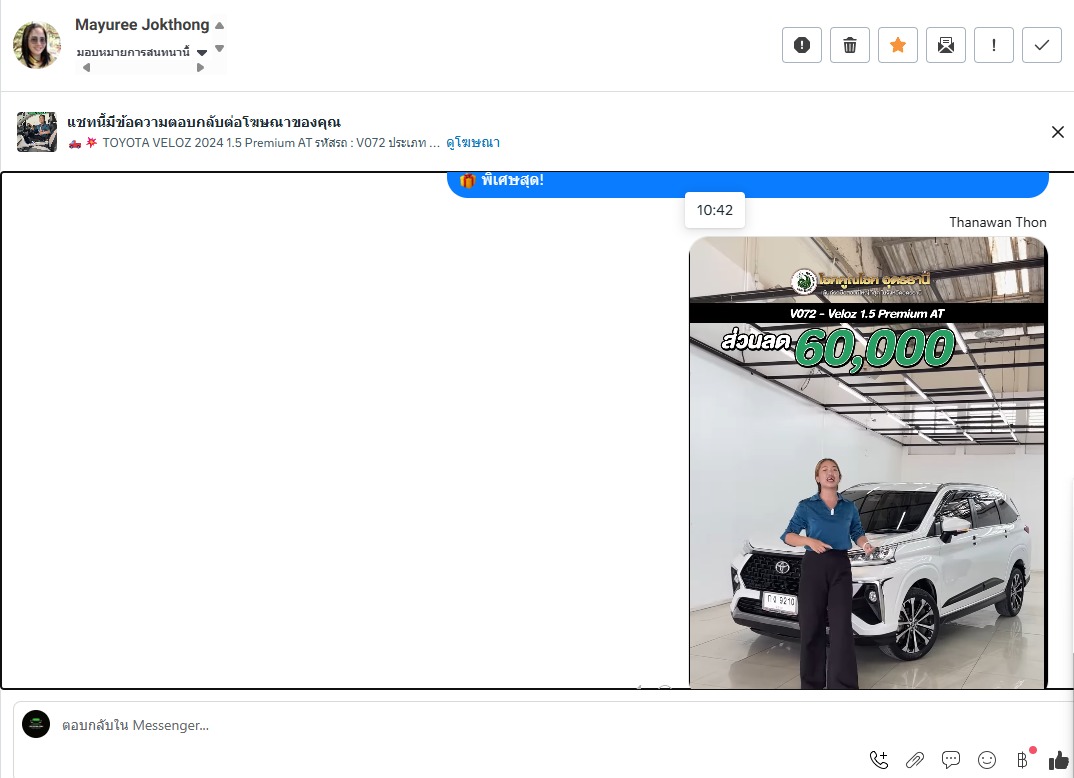
Task: Click the page avatar beside reply box
Action: pyautogui.click(x=36, y=725)
